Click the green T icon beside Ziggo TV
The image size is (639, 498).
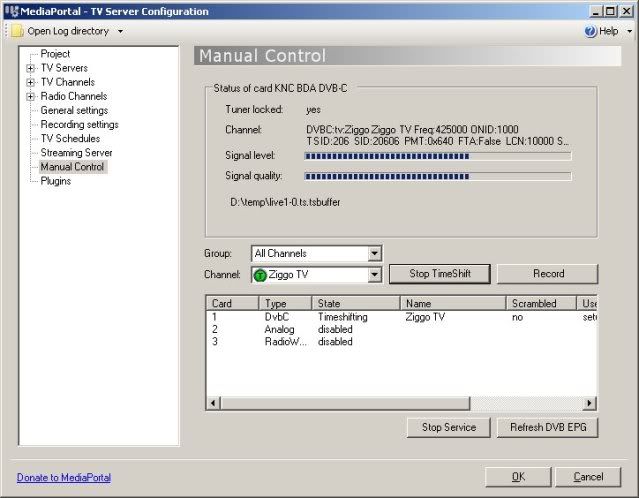tap(260, 275)
